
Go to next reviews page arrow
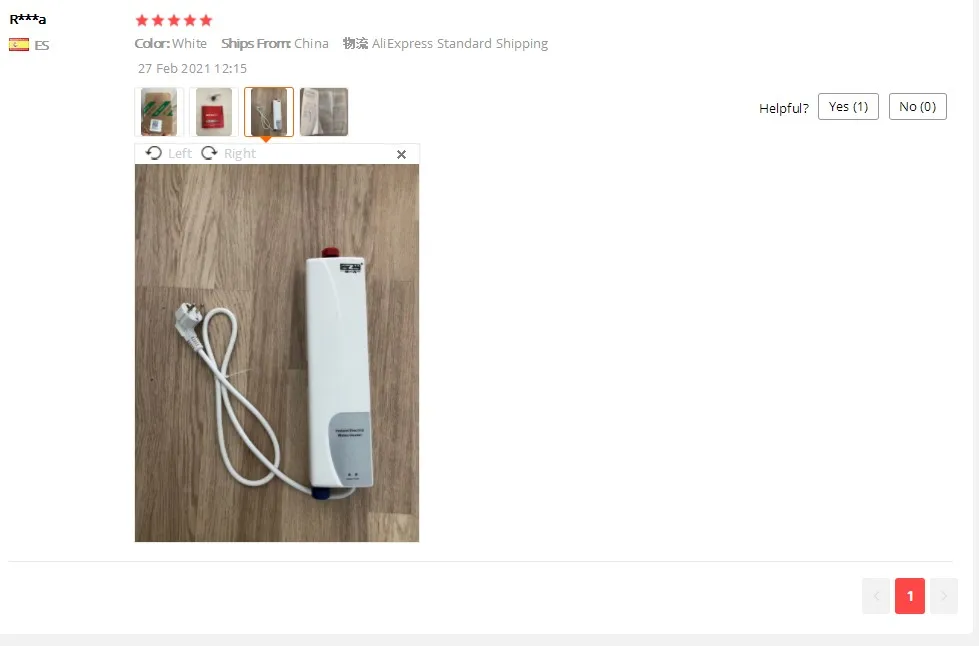tap(943, 596)
